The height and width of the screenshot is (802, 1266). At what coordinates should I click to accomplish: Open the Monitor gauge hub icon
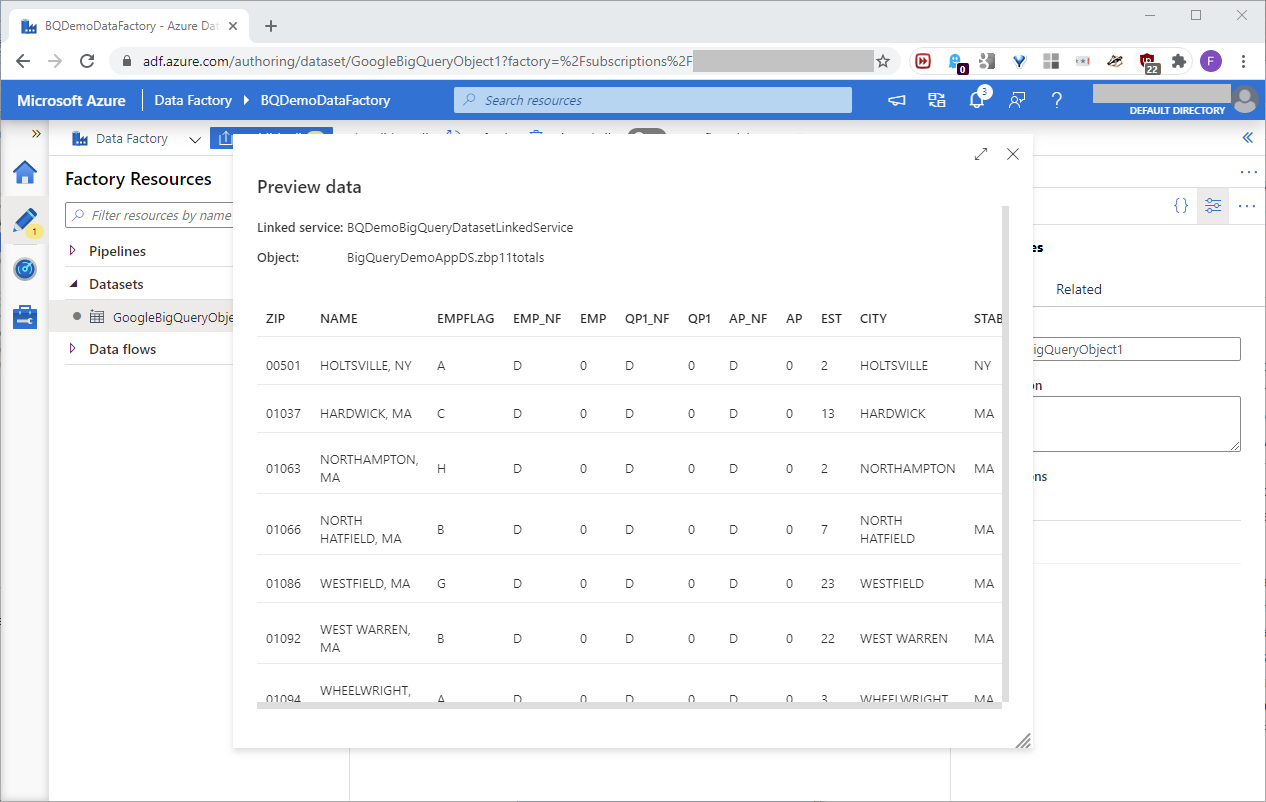25,269
